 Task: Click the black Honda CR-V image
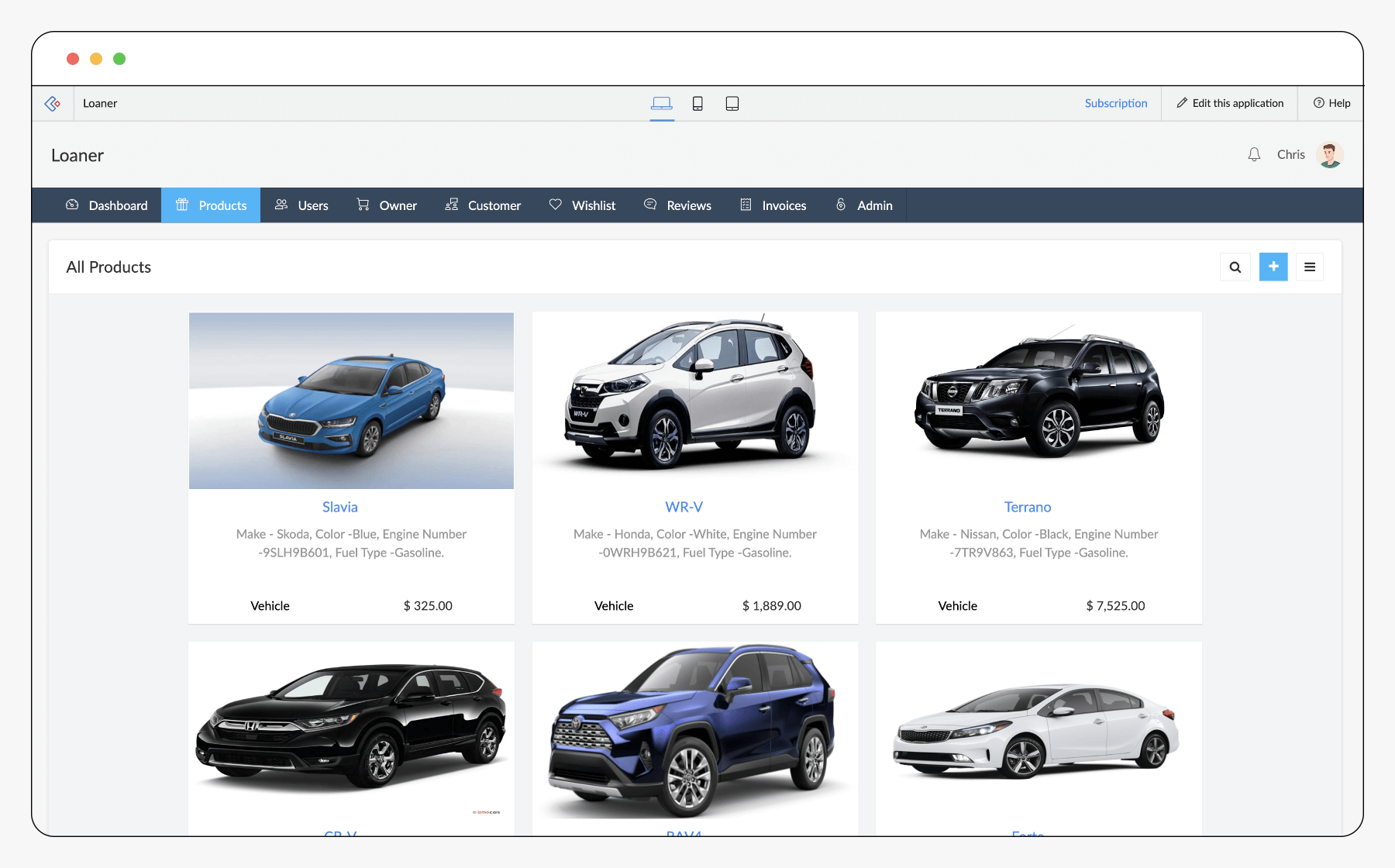351,731
